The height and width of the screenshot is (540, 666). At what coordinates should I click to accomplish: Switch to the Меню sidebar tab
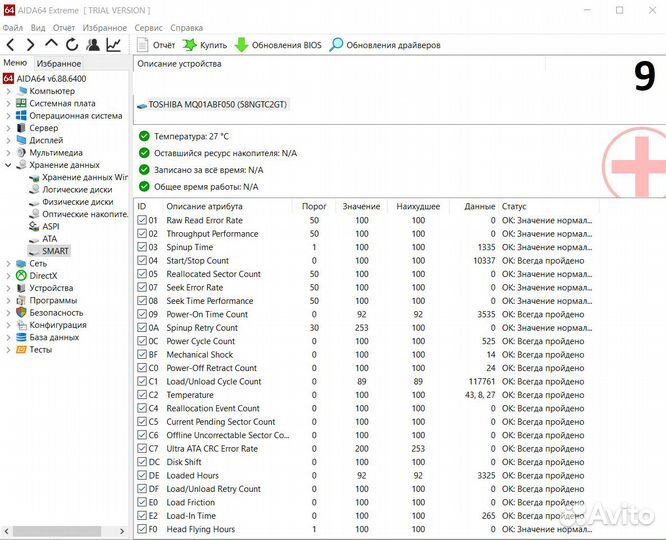(x=15, y=63)
